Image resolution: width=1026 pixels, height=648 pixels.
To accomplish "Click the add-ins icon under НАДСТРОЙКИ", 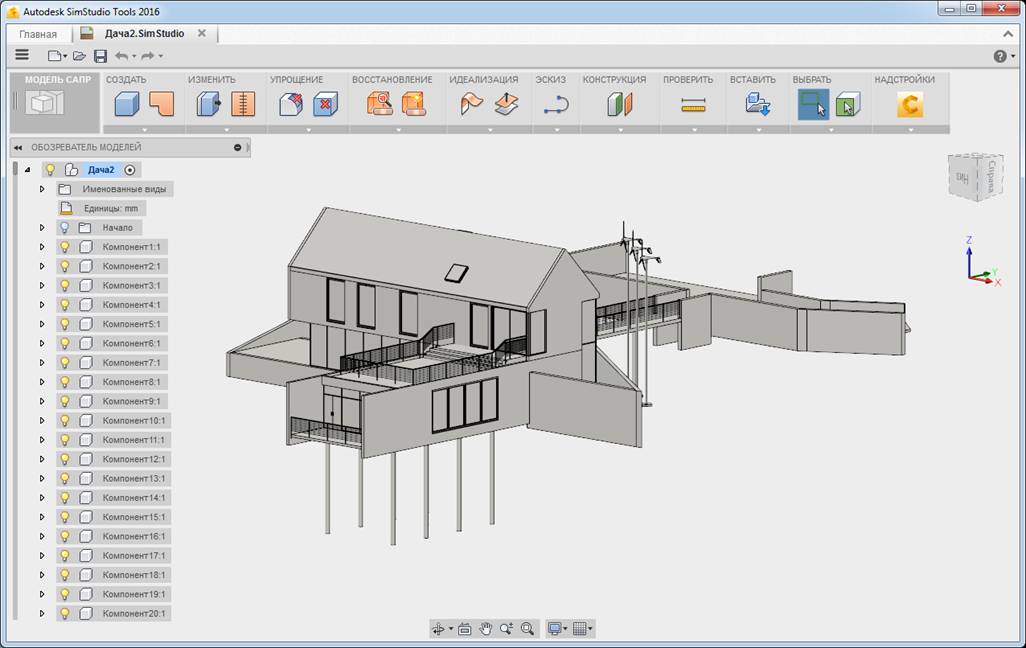I will coord(909,104).
